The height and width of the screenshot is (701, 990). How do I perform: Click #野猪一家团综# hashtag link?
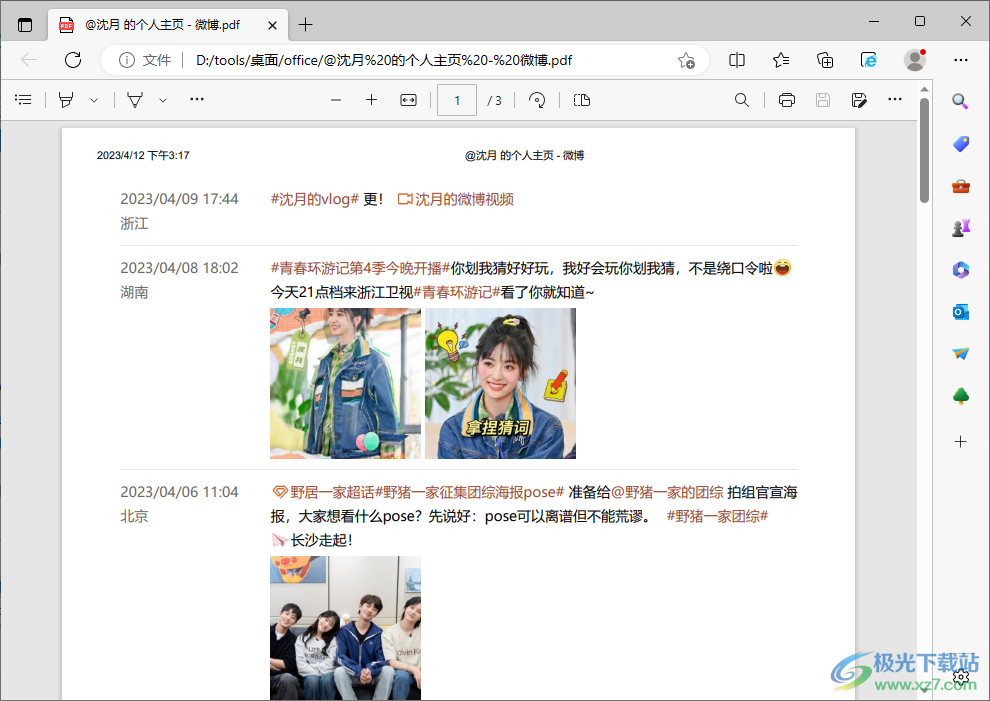click(x=717, y=517)
